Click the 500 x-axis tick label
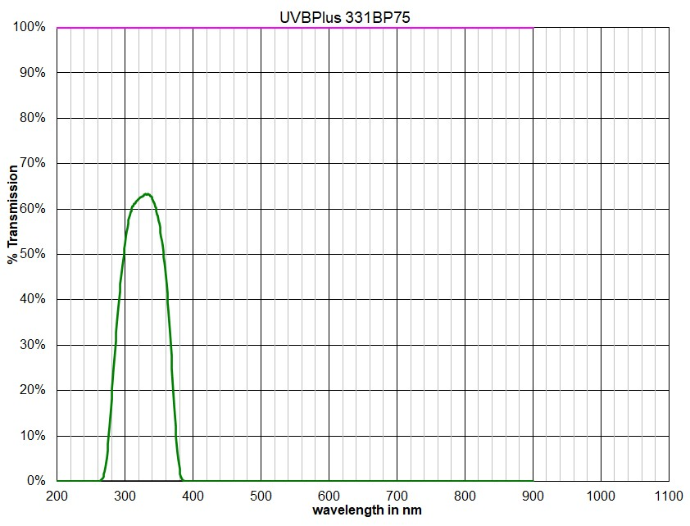Image resolution: width=690 pixels, height=526 pixels. click(x=260, y=496)
